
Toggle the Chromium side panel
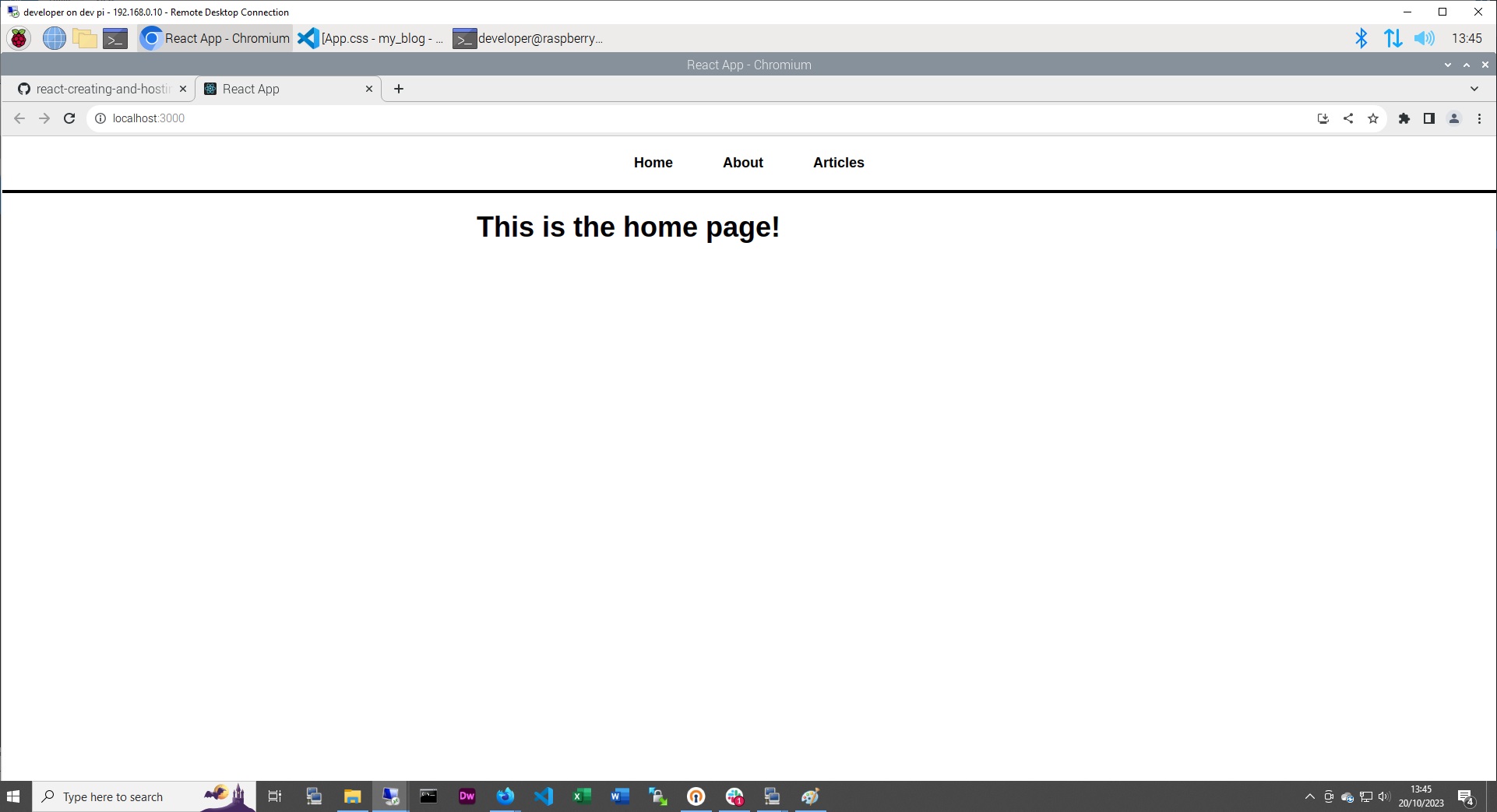(1428, 118)
